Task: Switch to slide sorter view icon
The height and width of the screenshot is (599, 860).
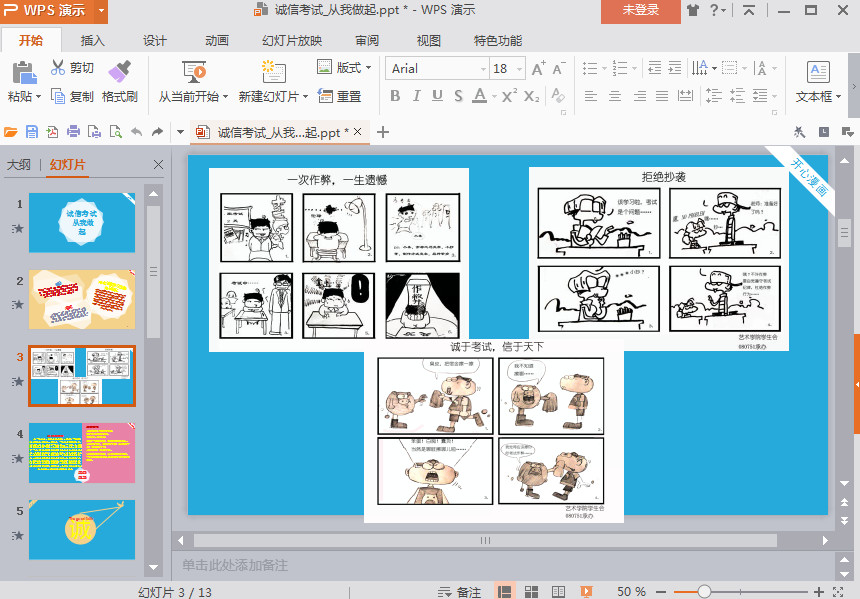Action: [x=531, y=592]
